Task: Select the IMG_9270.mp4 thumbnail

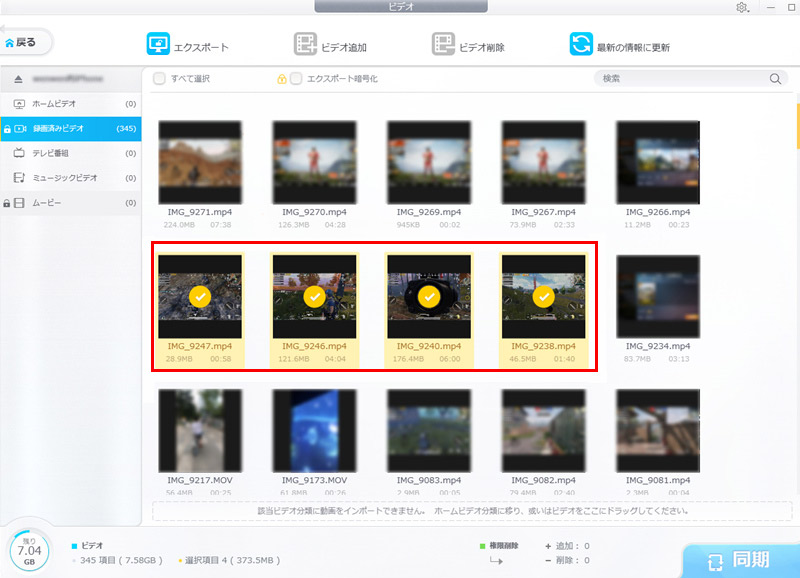Action: coord(314,162)
